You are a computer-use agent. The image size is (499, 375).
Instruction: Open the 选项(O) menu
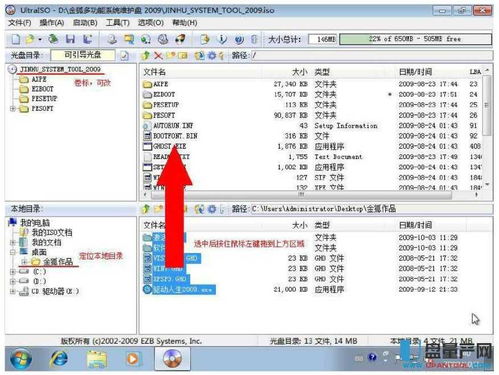151,23
